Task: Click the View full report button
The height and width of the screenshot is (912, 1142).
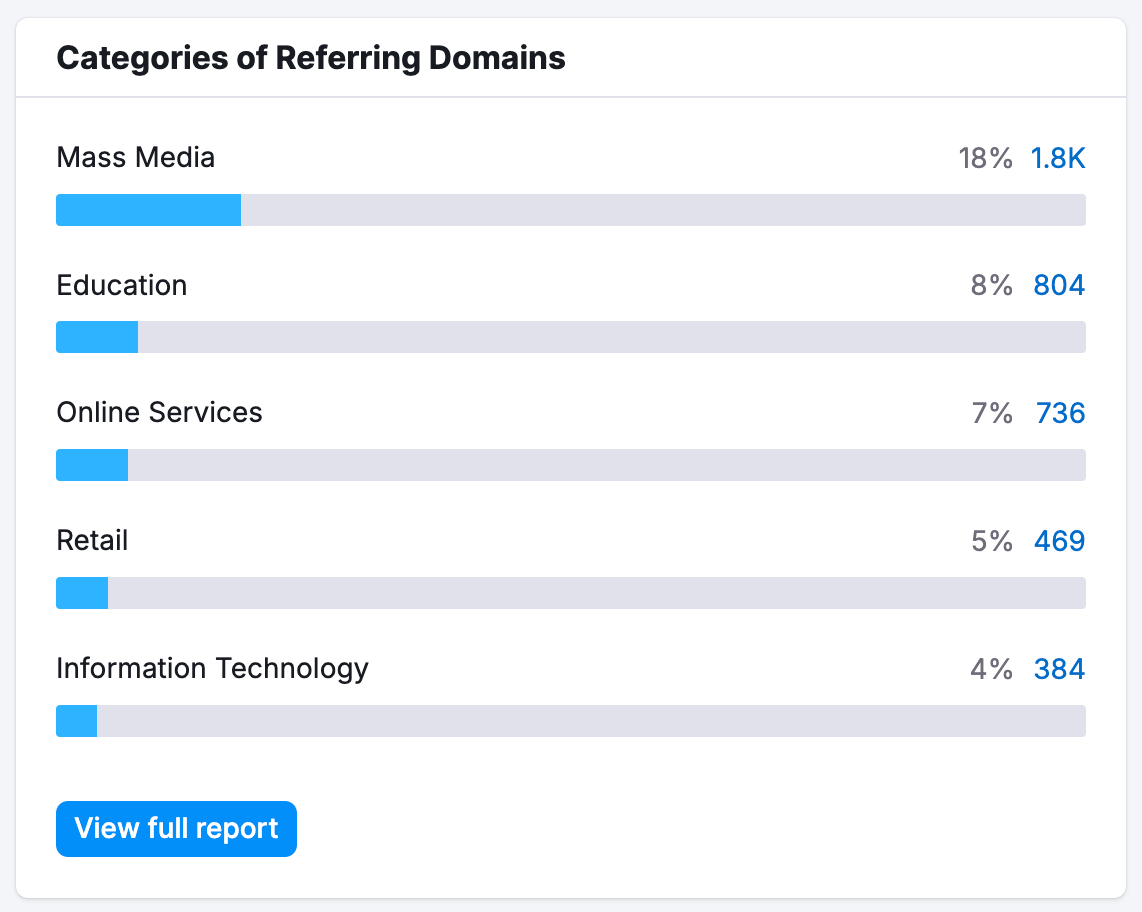Action: click(x=176, y=828)
